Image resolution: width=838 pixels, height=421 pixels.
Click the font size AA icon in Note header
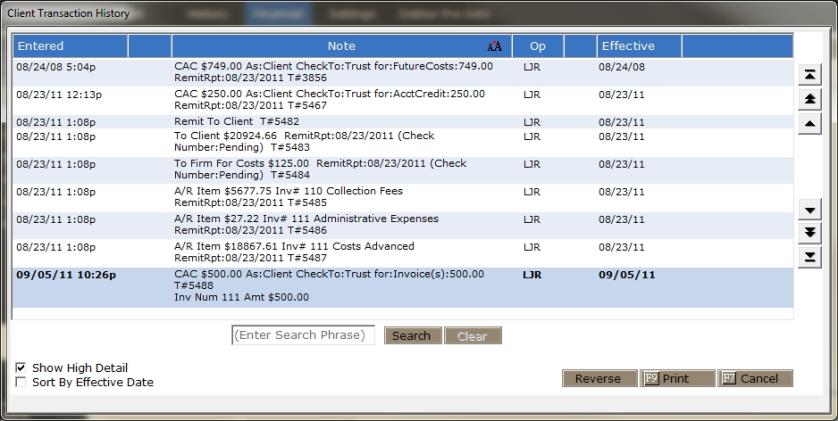coord(494,47)
